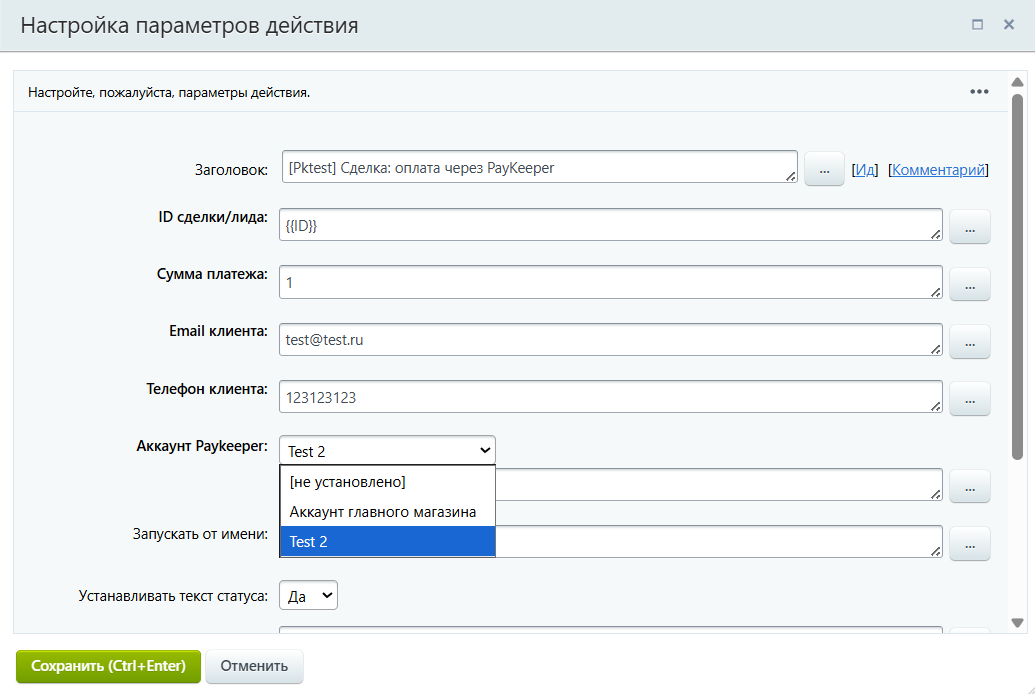Click the Сохранить (Ctrl+Enter) button

pos(108,666)
